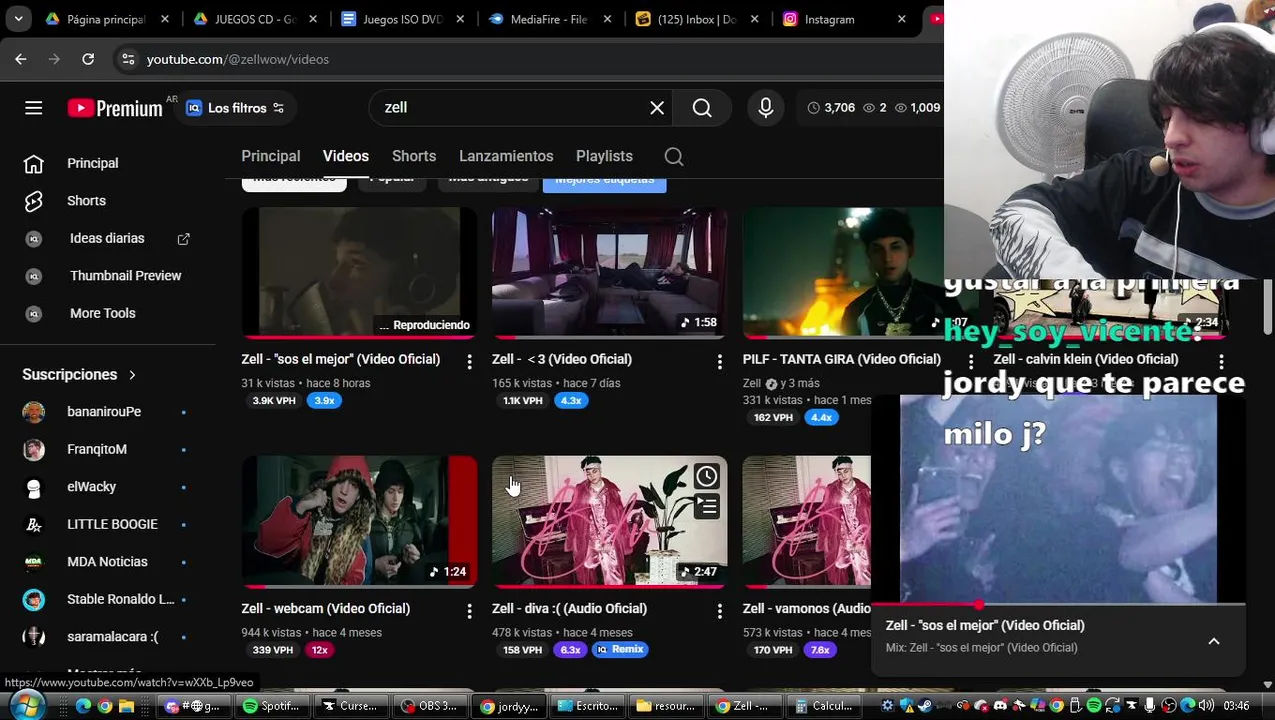Go back with the browser back arrow

pyautogui.click(x=21, y=59)
